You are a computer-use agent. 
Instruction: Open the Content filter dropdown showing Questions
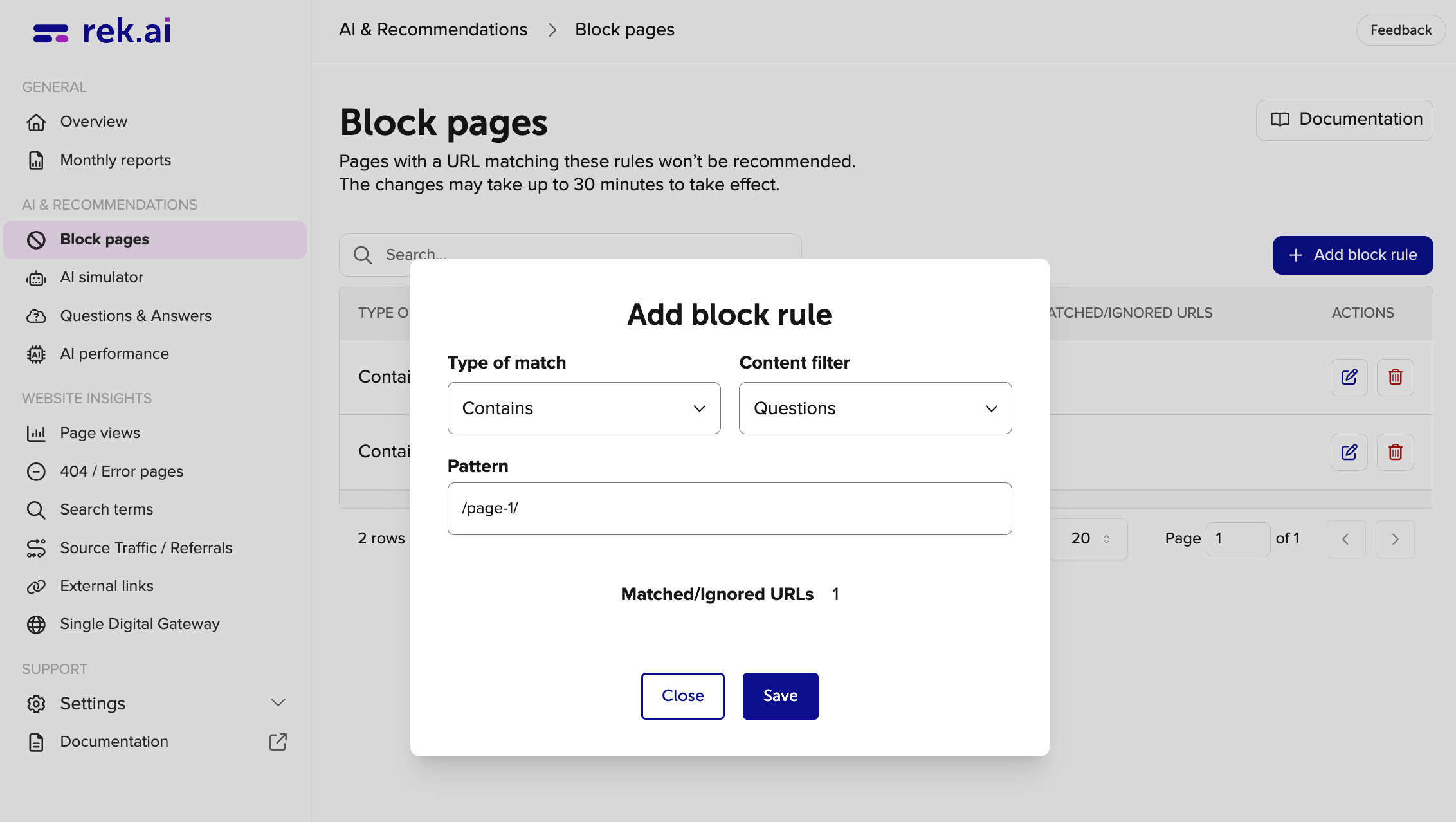875,408
